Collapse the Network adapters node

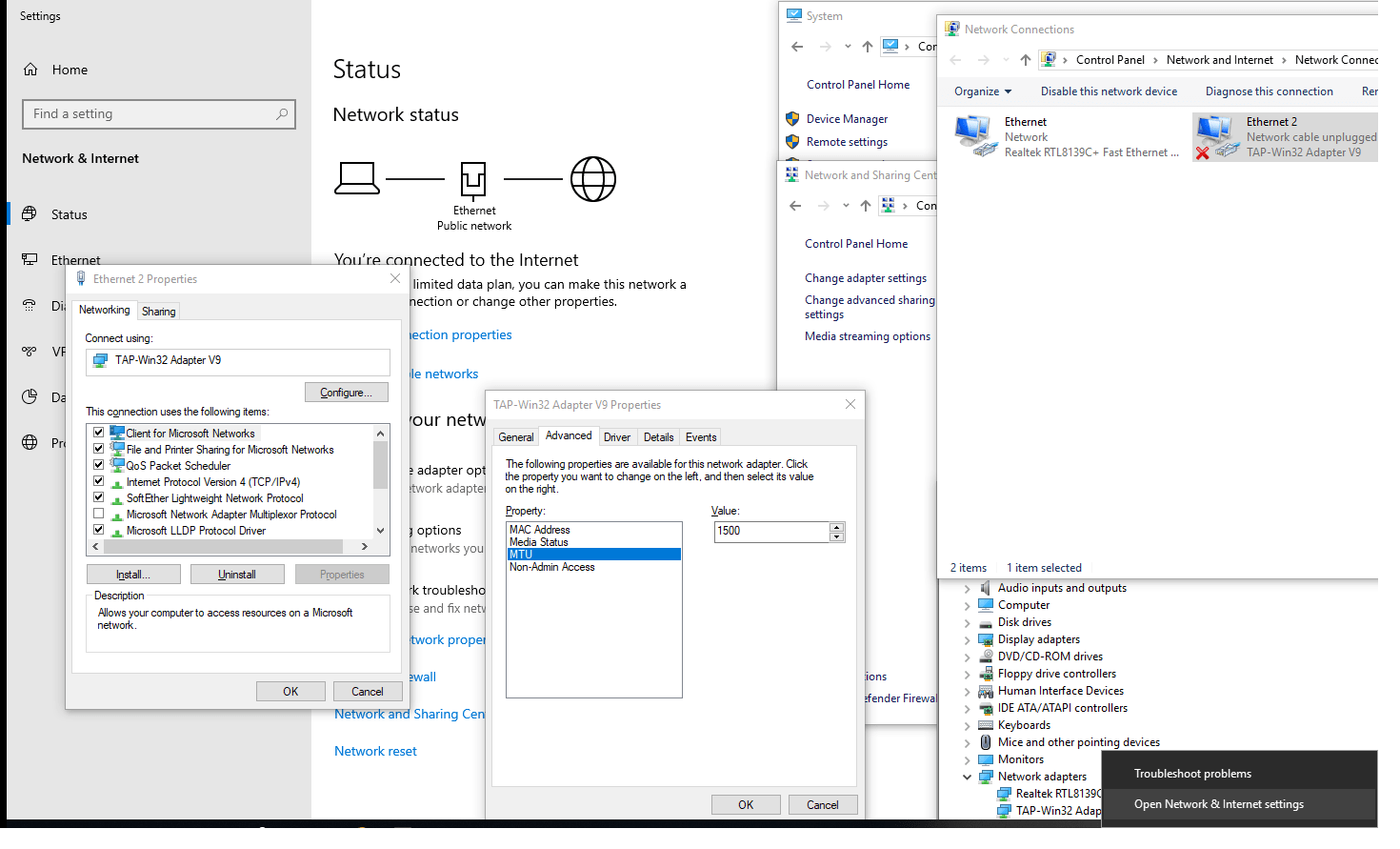pos(968,777)
